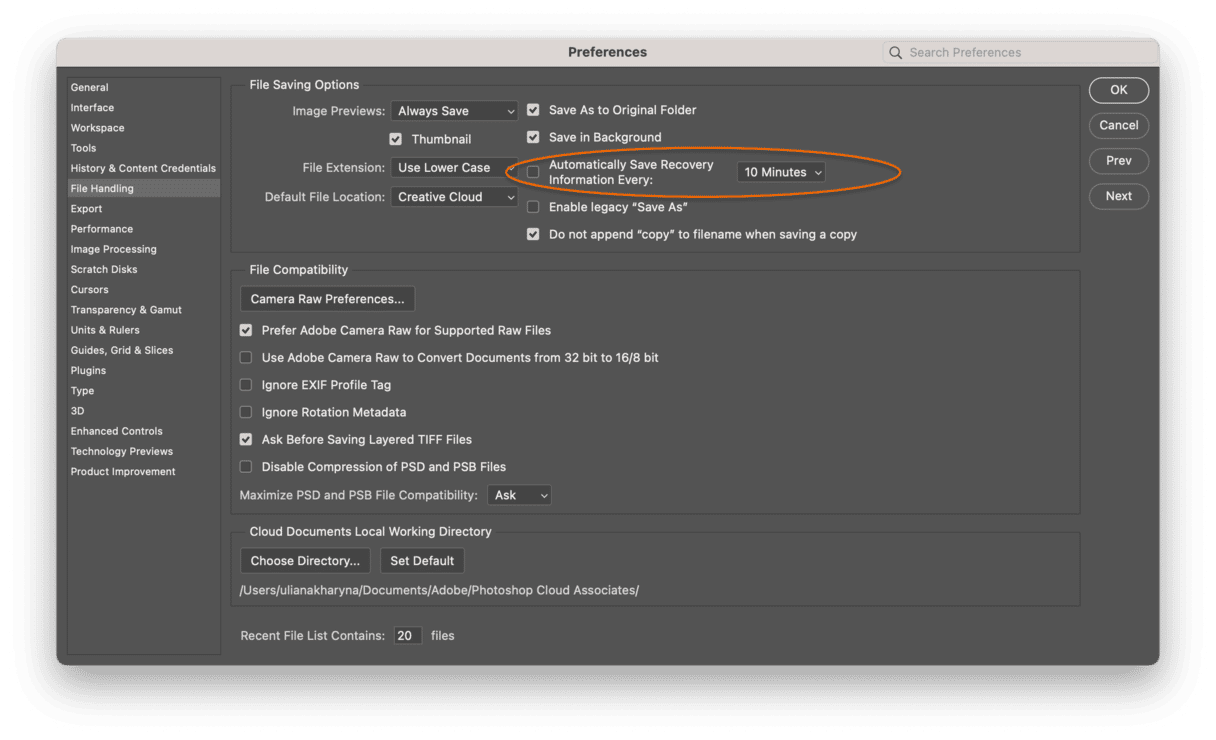1216x740 pixels.
Task: Open Maximize PSD Compatibility Ask dropdown
Action: pyautogui.click(x=518, y=495)
